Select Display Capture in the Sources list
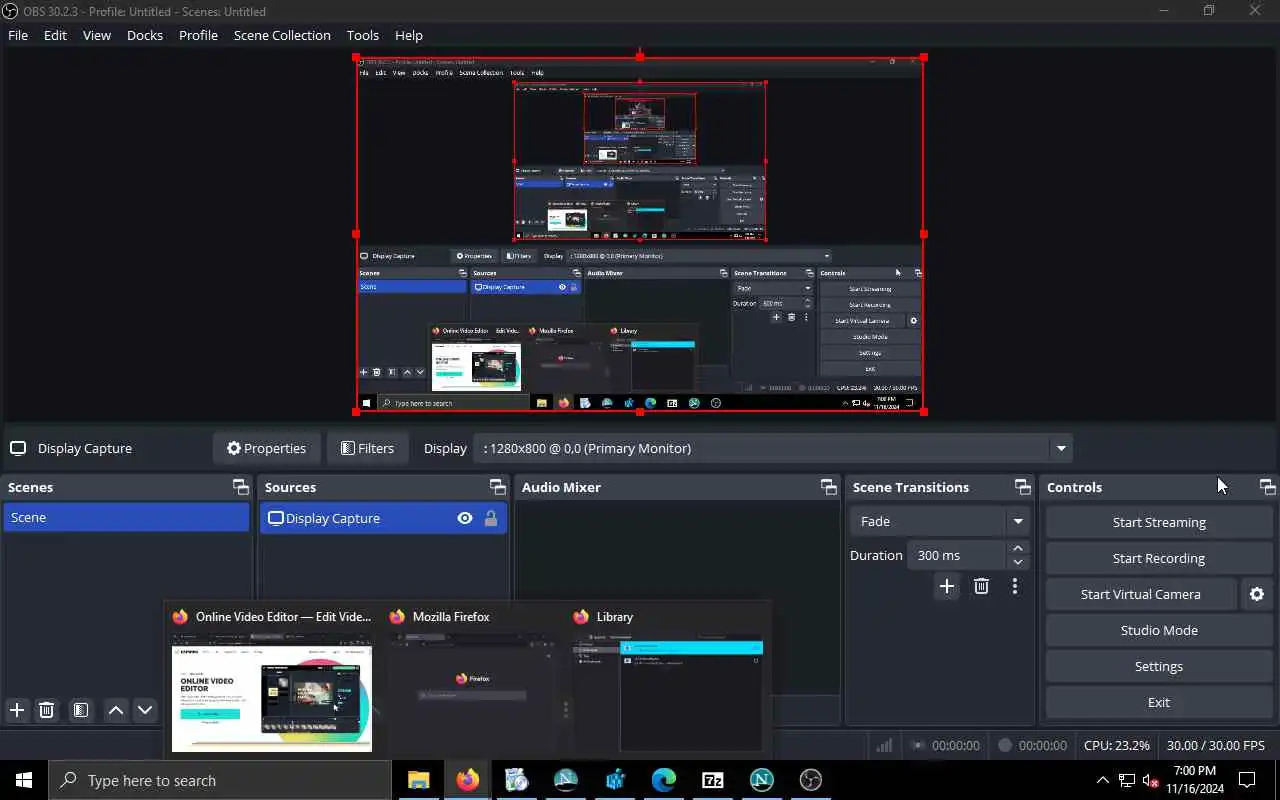 pos(384,518)
